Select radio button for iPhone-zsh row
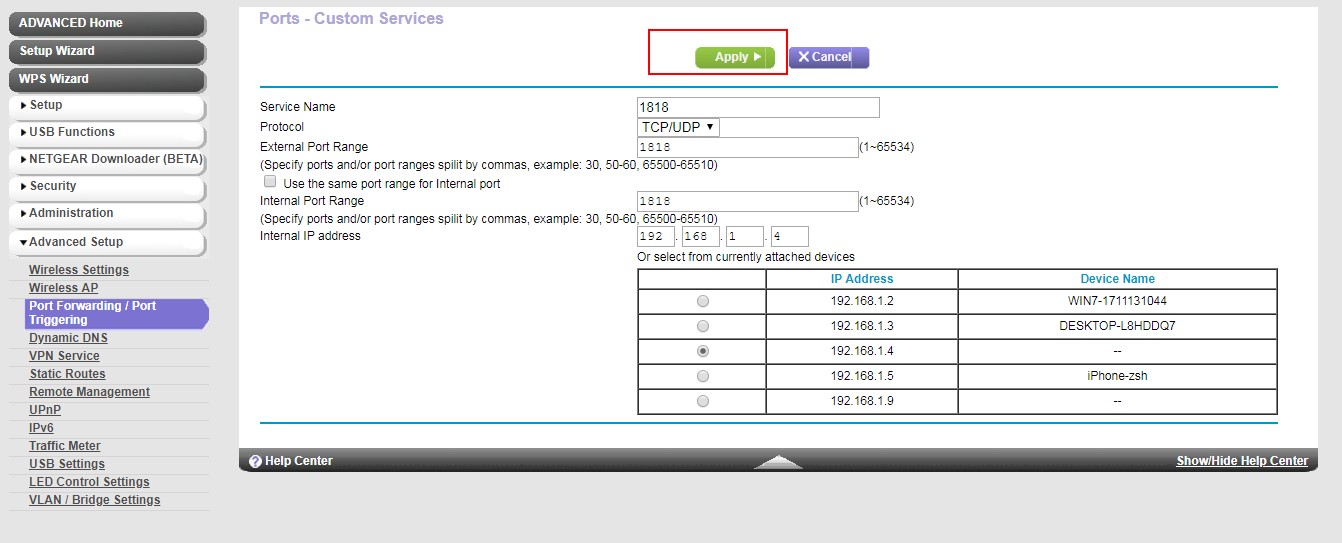The width and height of the screenshot is (1342, 543). click(x=703, y=376)
